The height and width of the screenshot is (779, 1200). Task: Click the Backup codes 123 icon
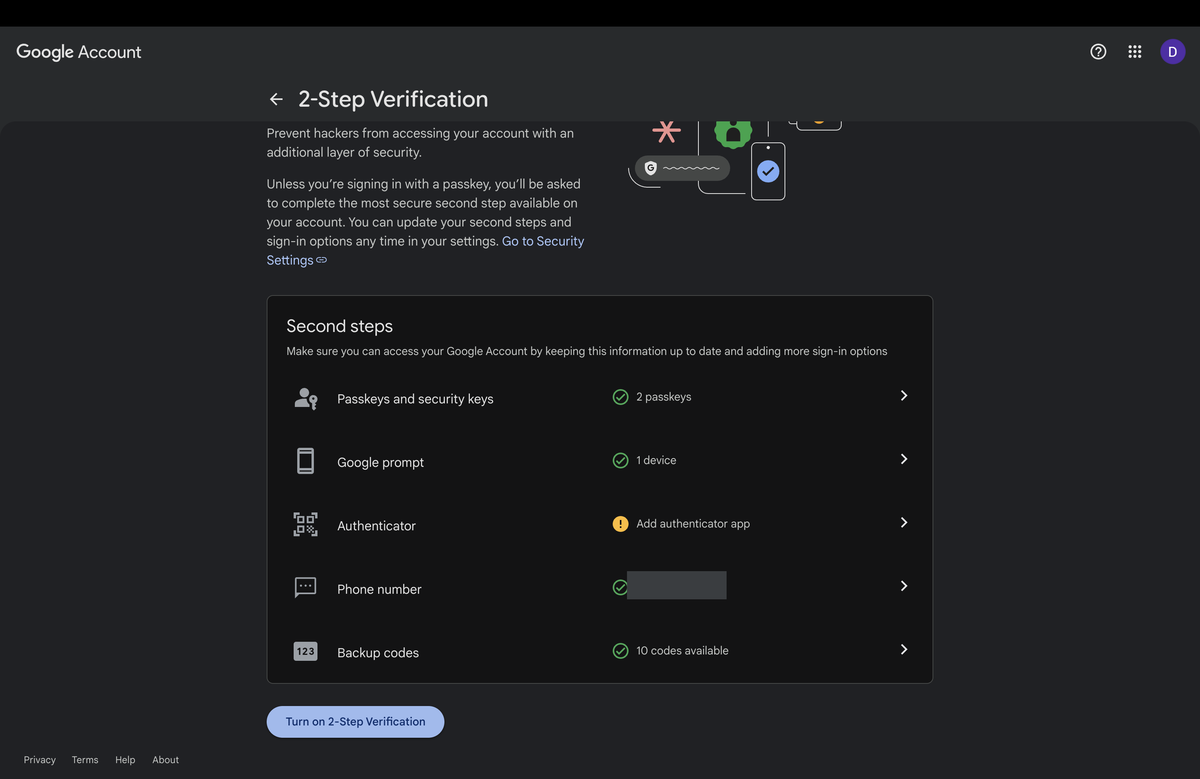point(306,651)
